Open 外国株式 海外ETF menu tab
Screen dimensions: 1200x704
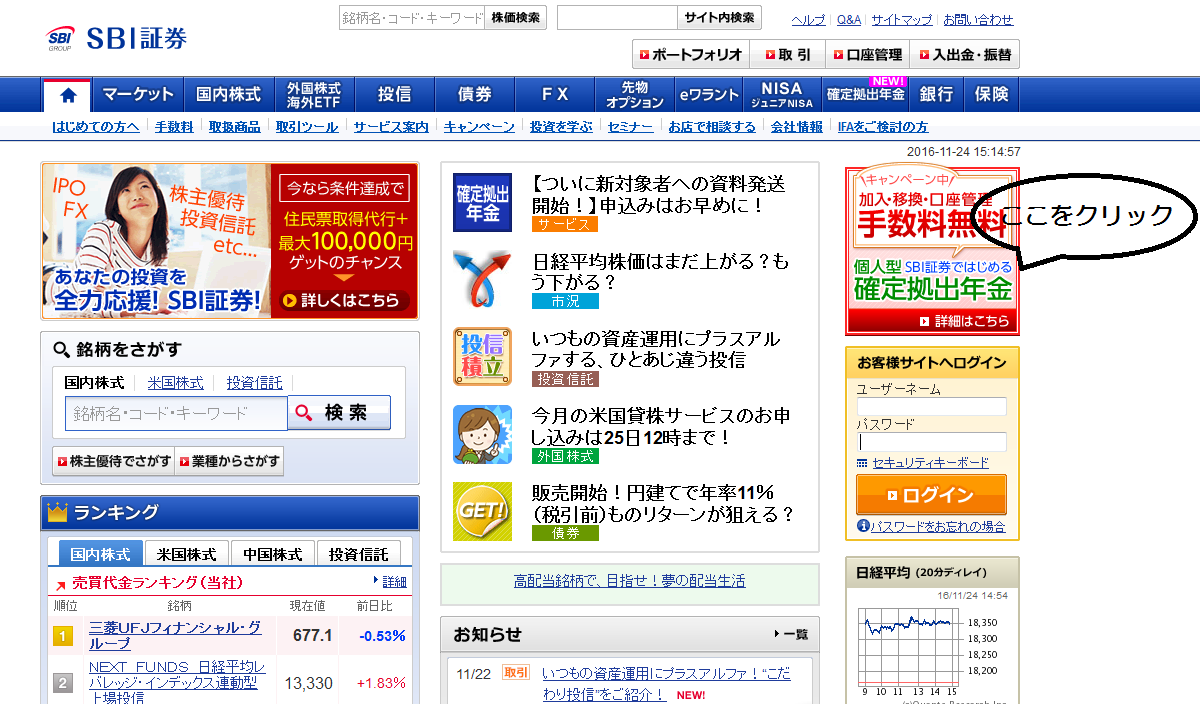(313, 95)
